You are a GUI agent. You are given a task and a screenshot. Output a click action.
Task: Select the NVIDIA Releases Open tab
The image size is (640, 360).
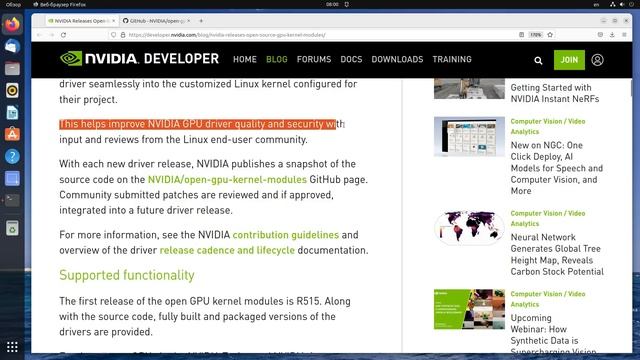coord(81,20)
